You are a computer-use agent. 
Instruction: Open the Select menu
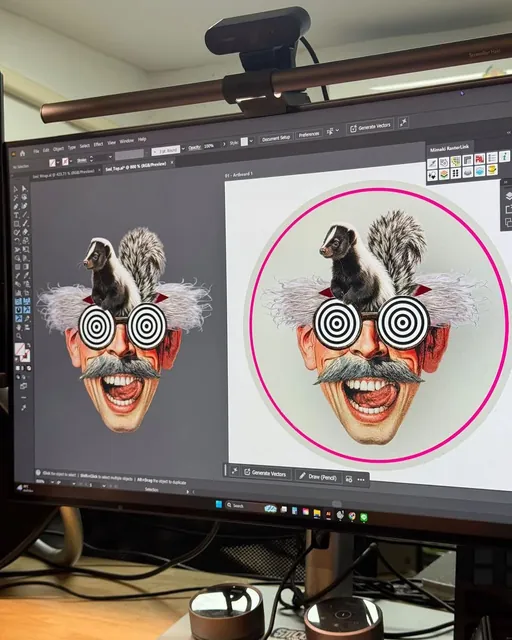point(84,146)
